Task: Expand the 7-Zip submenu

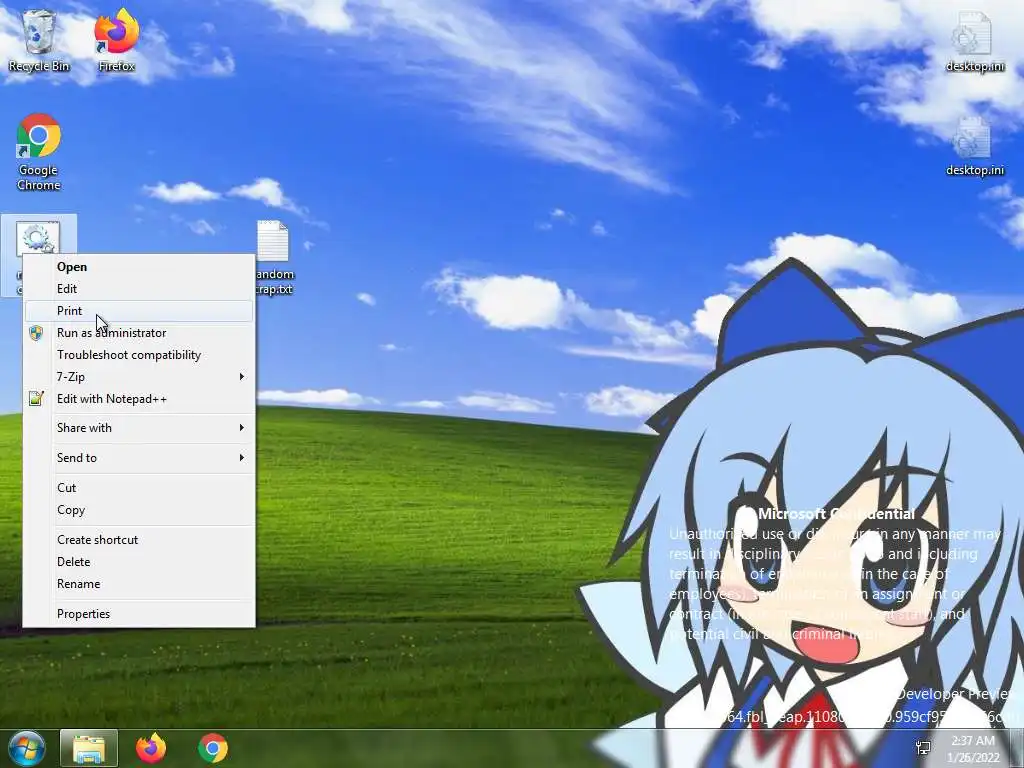Action: 138,377
